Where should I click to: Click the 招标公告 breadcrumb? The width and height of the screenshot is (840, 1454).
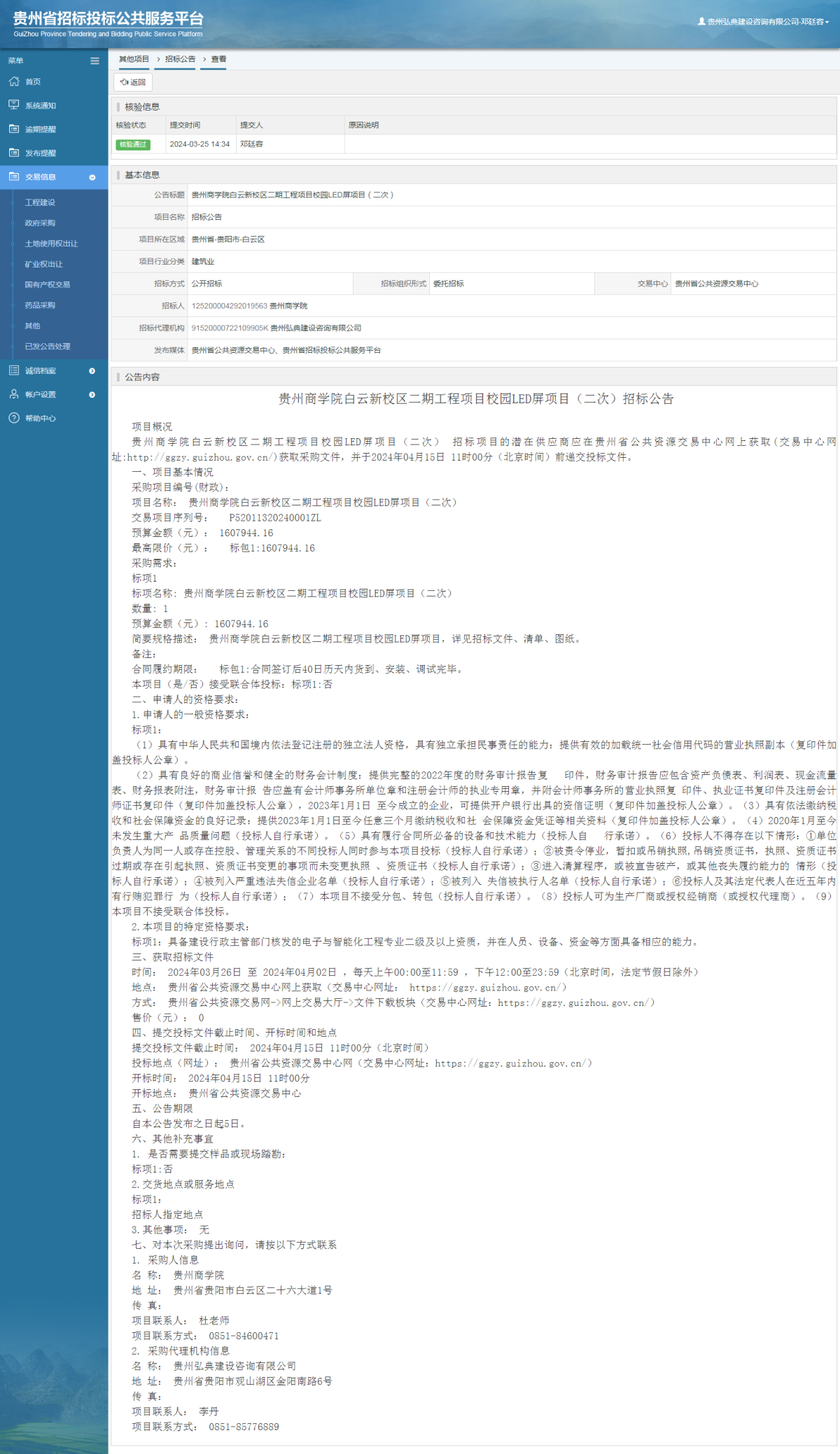(180, 59)
